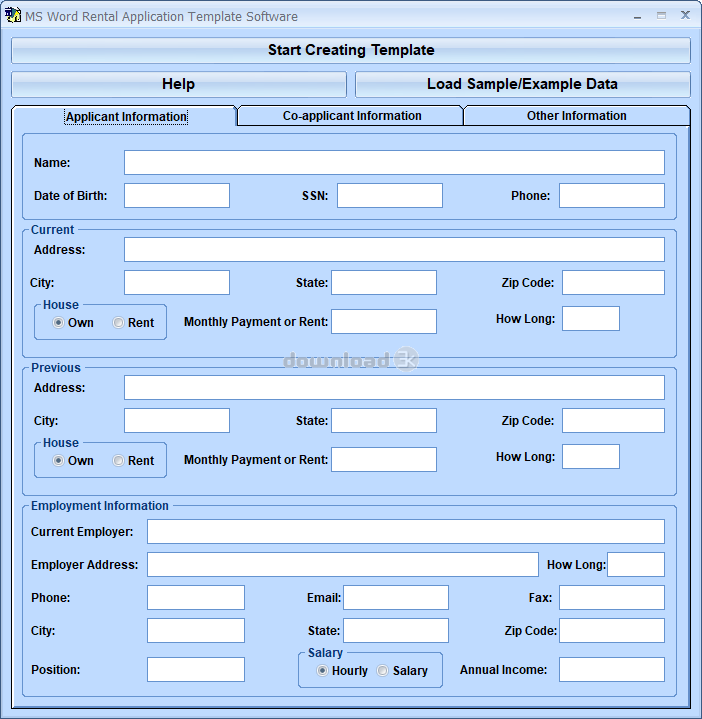Click the application icon in title bar

pos(12,16)
